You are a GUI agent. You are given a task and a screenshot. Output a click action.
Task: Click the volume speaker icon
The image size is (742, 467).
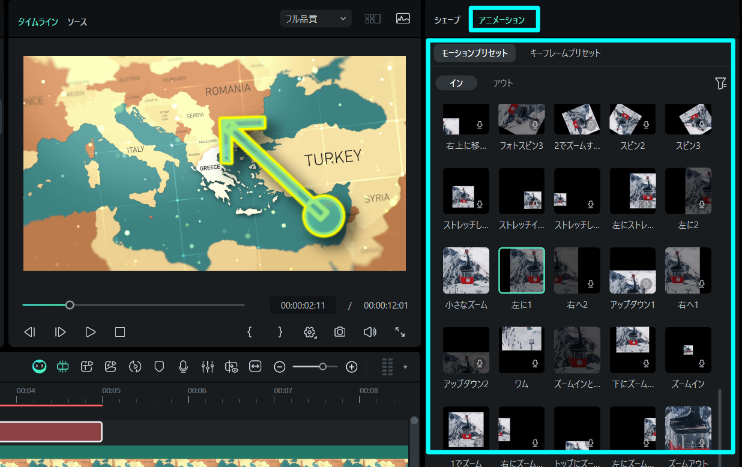click(370, 331)
